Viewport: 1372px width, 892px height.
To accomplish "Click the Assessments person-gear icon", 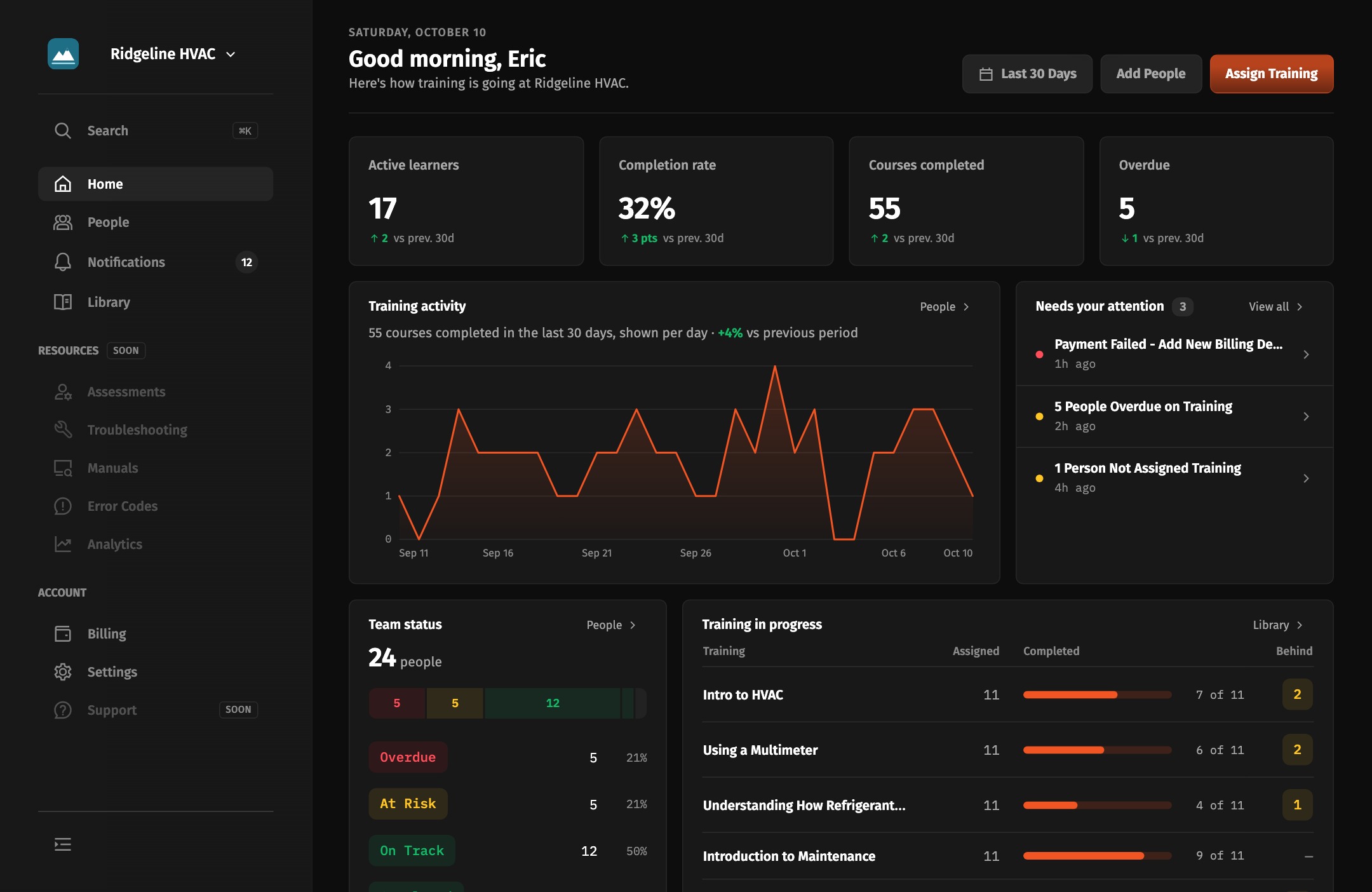I will (x=63, y=392).
